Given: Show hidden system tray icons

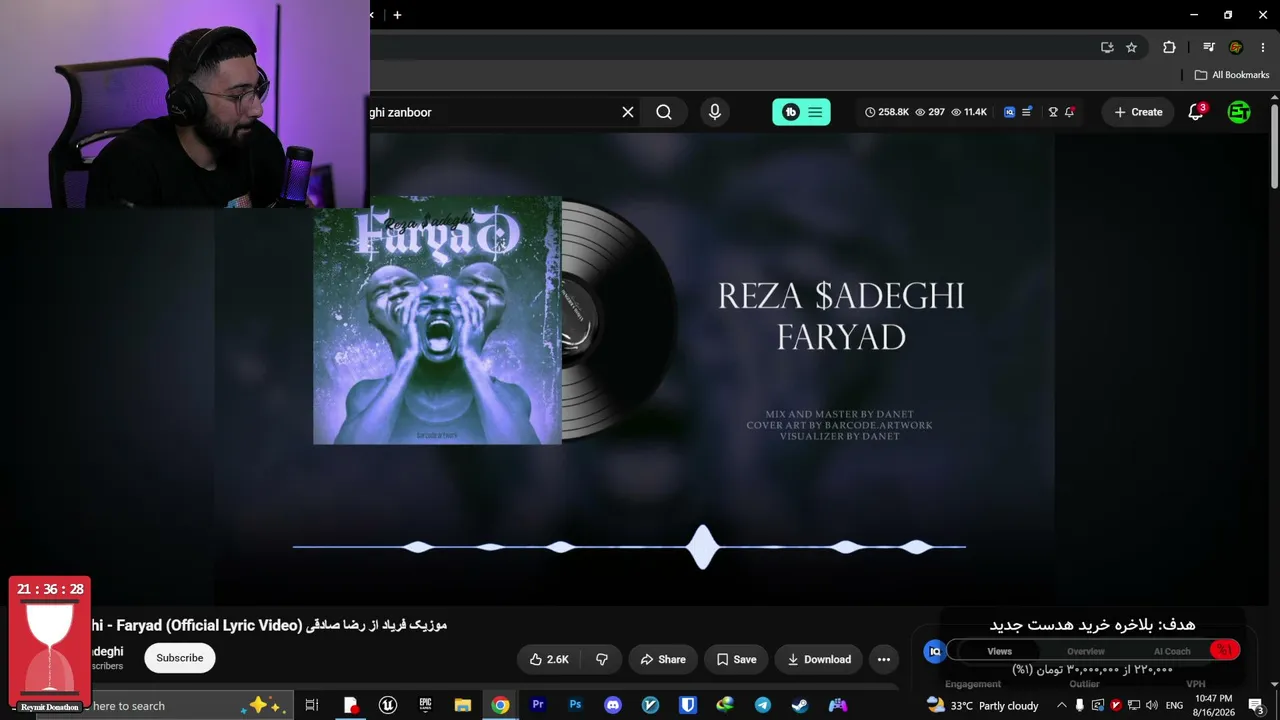Looking at the screenshot, I should [x=1061, y=705].
